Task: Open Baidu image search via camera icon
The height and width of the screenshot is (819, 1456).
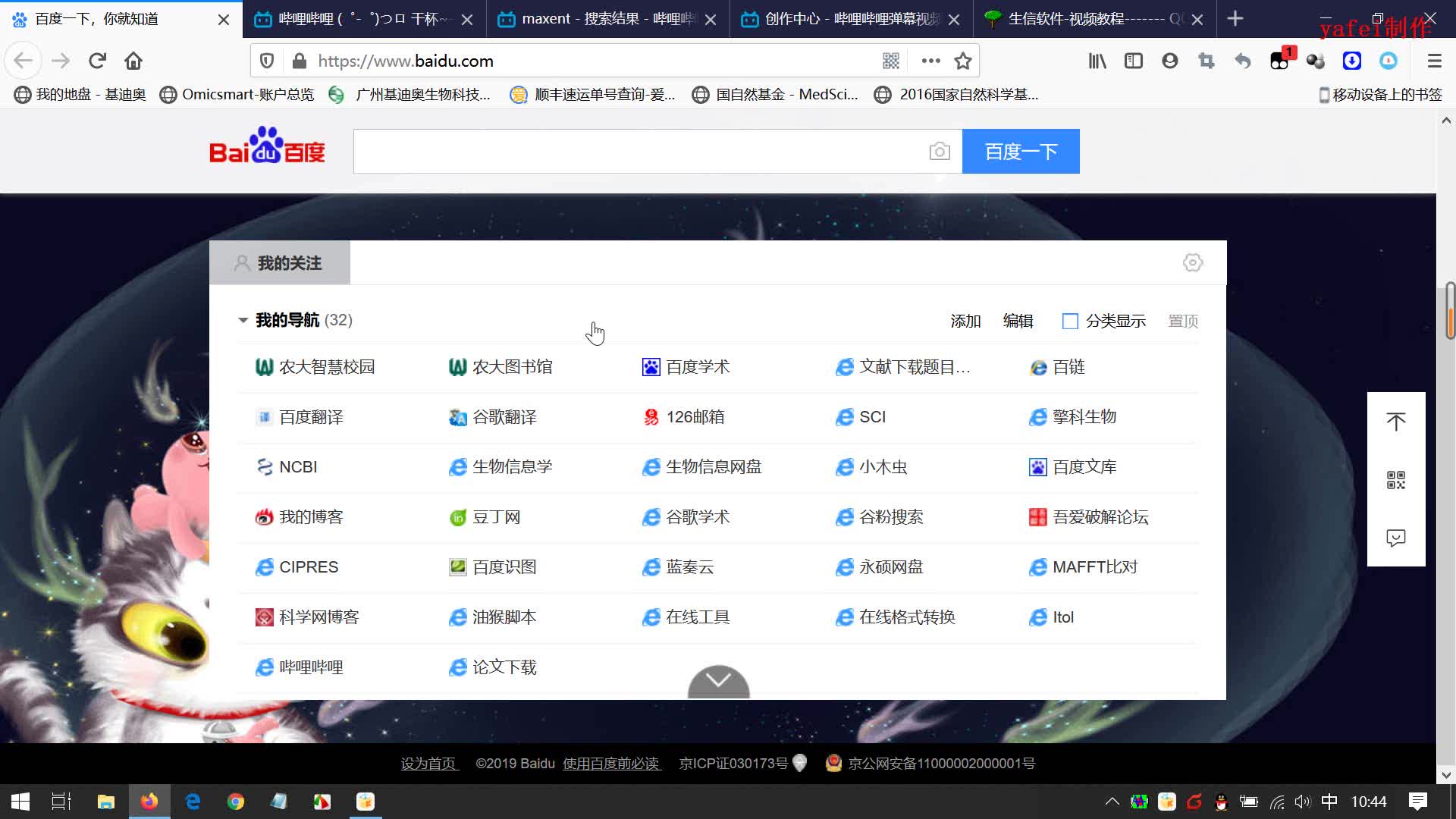Action: click(x=940, y=151)
